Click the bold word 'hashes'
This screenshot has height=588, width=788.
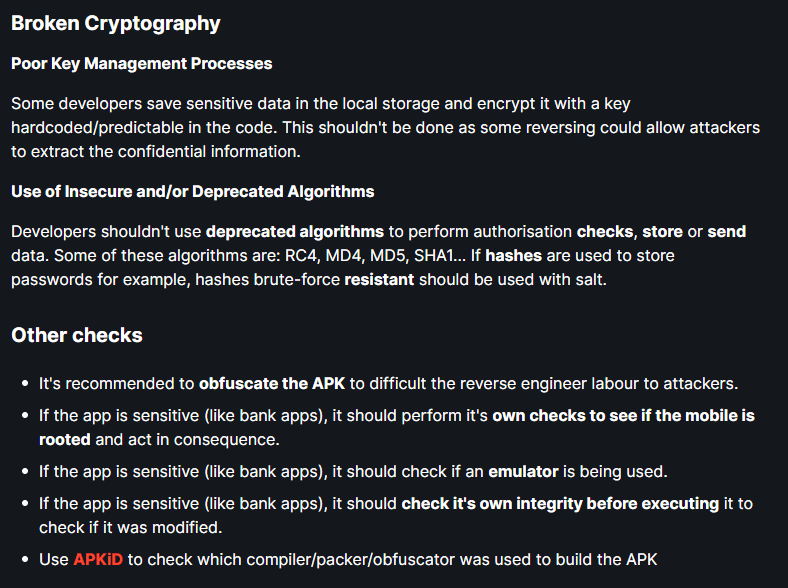514,255
